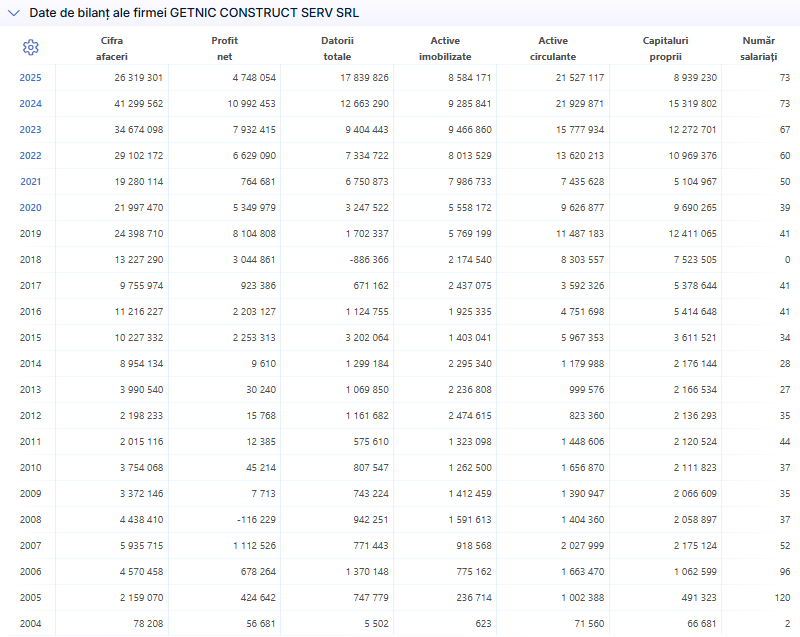Select the 2004 year row label
800x637 pixels.
coord(31,624)
